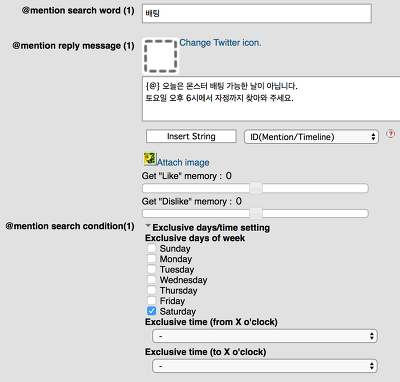Image resolution: width=400 pixels, height=382 pixels.
Task: Check the Monday checkbox
Action: (151, 259)
